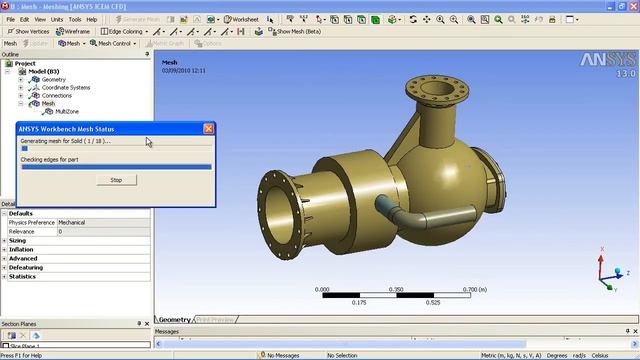Open the Tools menu
The height and width of the screenshot is (360, 640).
coord(75,19)
